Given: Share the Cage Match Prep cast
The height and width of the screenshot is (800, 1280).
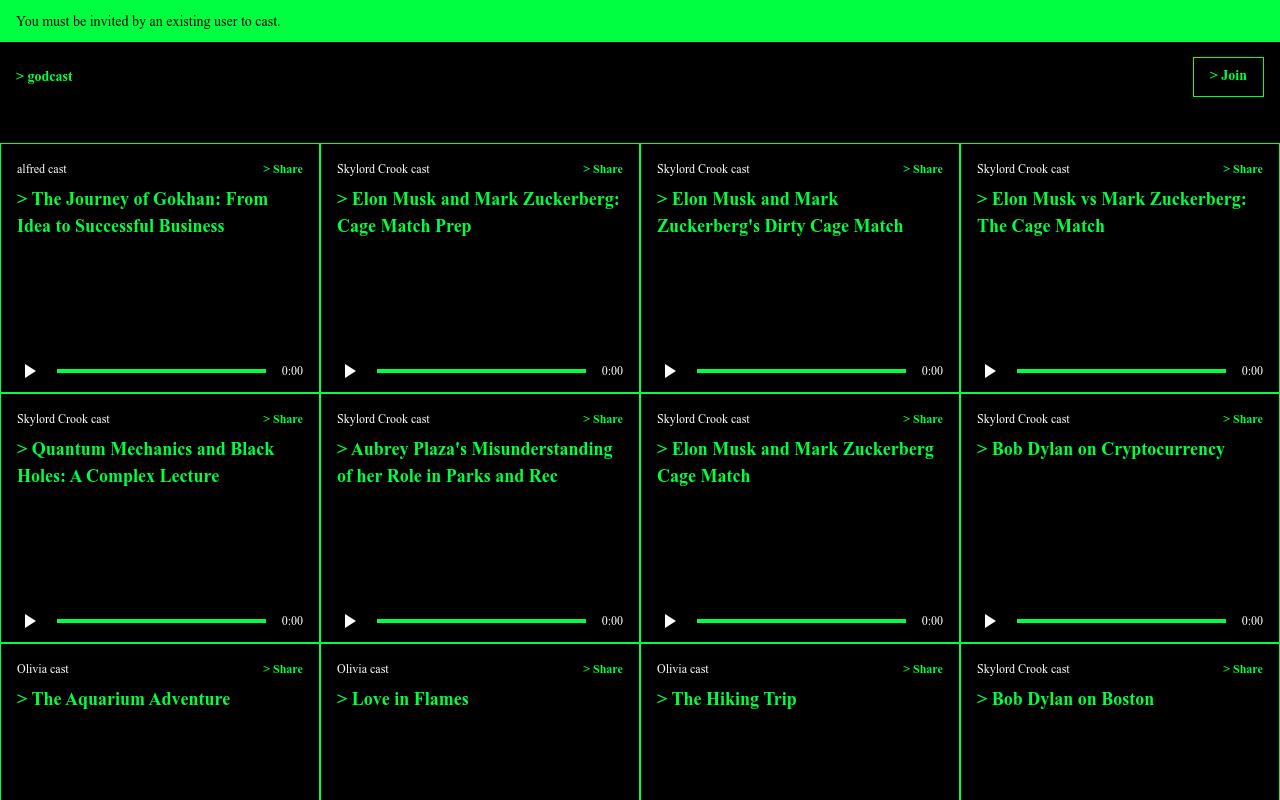Looking at the screenshot, I should click(x=603, y=169).
